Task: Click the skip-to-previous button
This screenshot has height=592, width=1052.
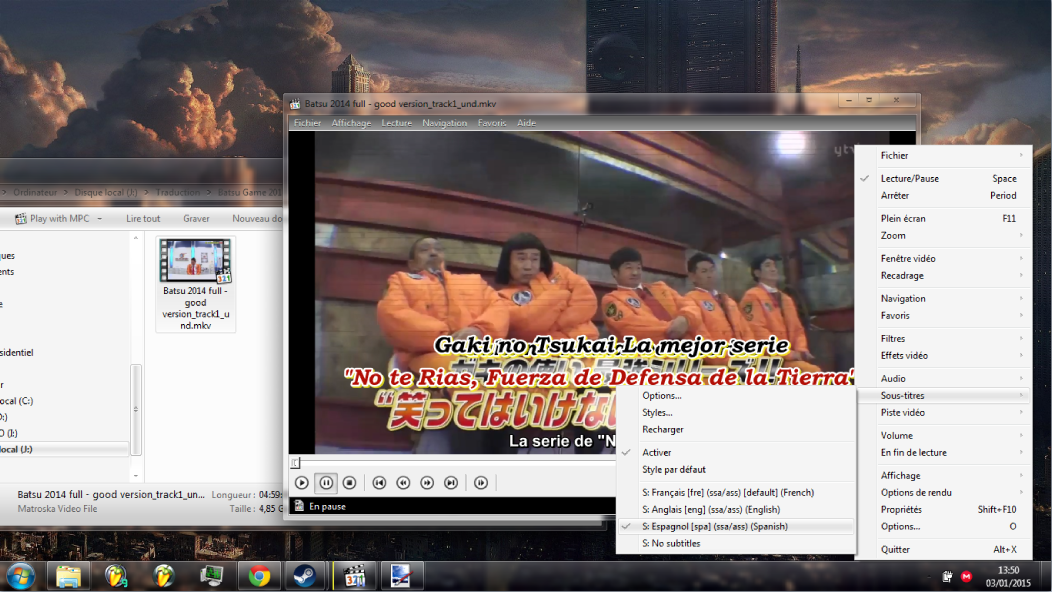Action: click(379, 483)
